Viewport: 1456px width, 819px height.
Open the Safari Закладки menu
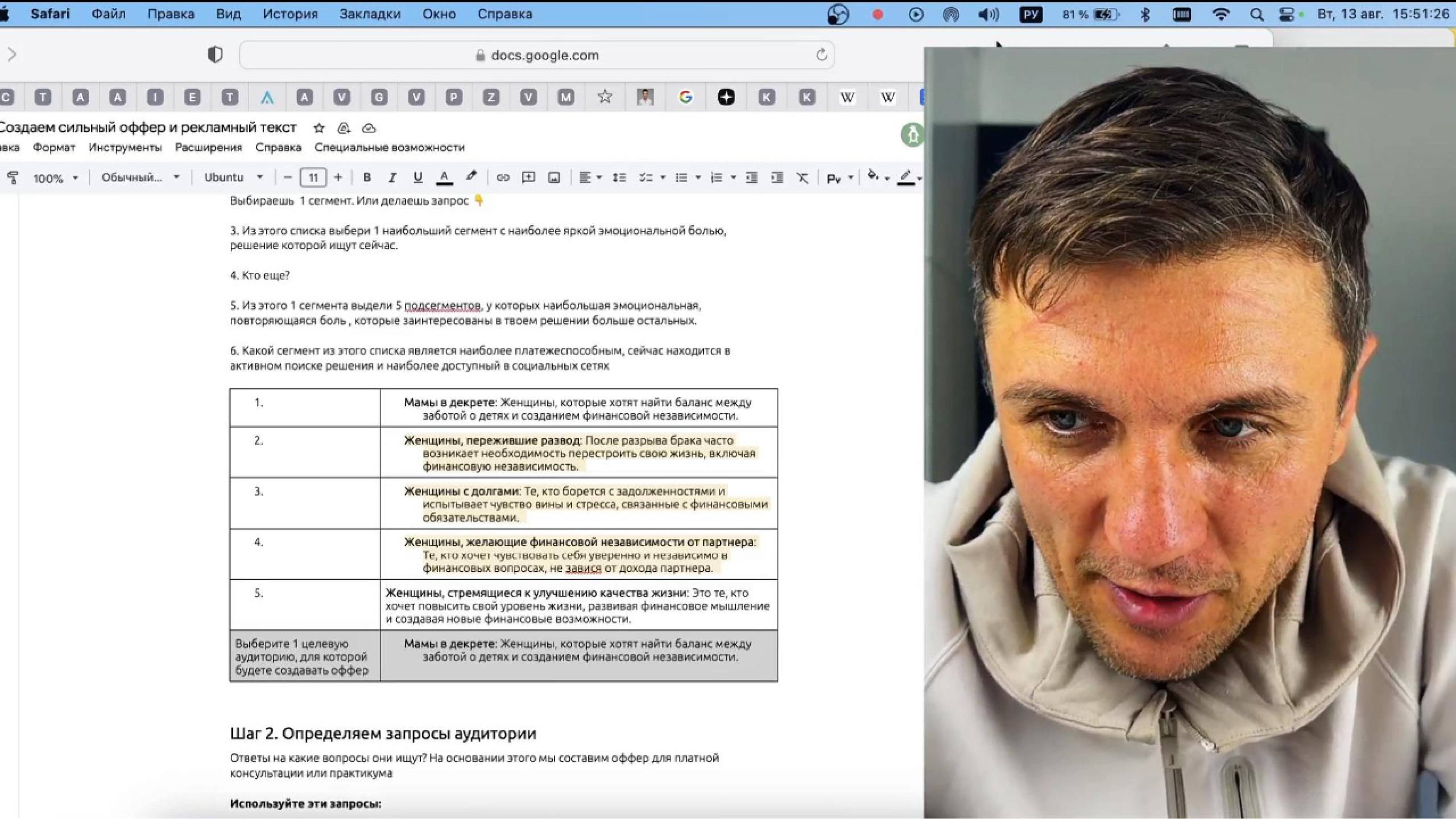[x=370, y=14]
